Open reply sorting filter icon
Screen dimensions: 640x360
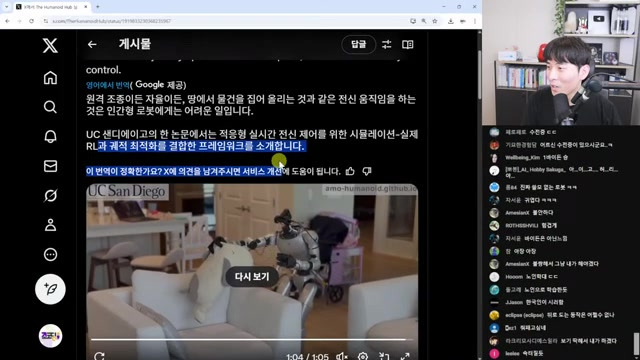coord(387,44)
